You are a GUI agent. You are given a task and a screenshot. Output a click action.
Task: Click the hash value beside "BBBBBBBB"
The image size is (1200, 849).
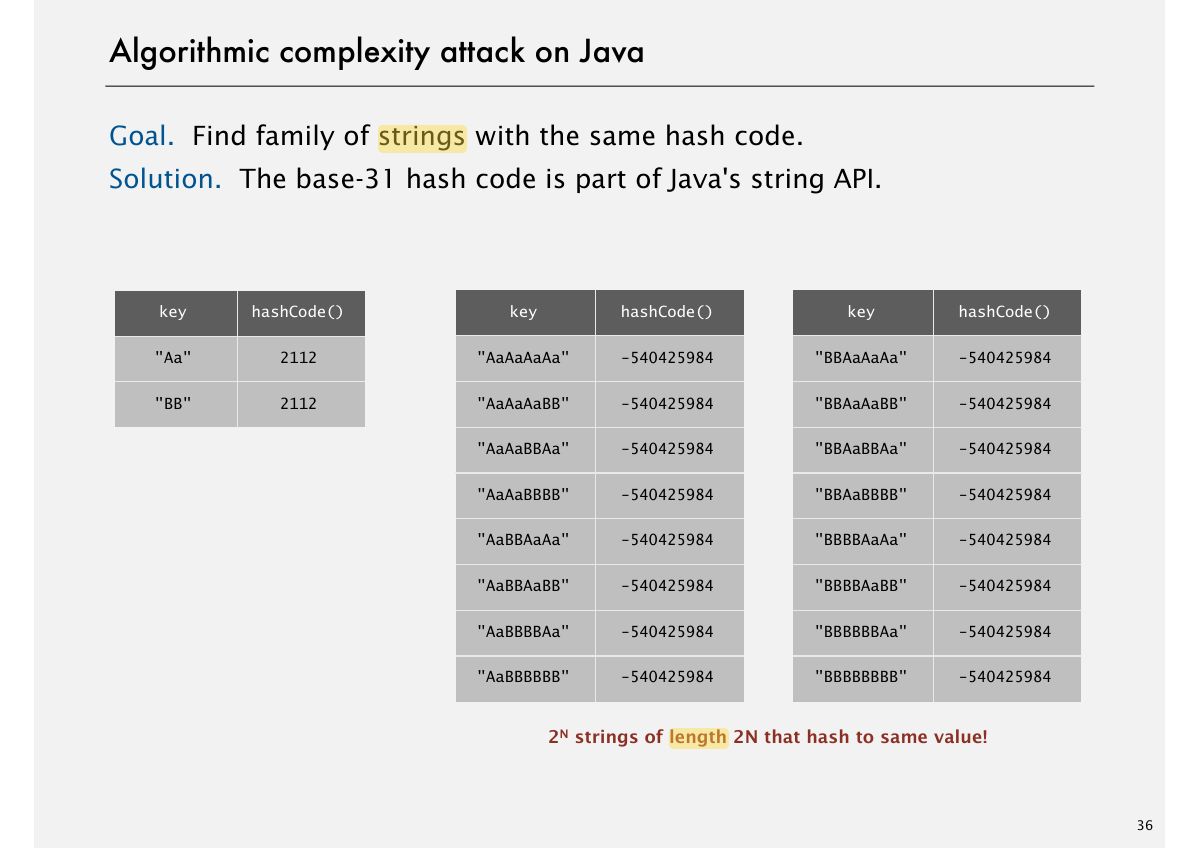pyautogui.click(x=1007, y=678)
